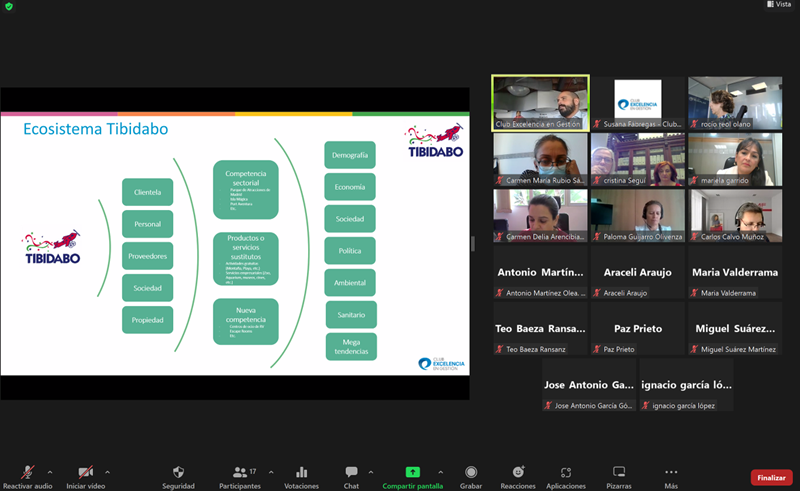The height and width of the screenshot is (491, 800).
Task: Click Competencia sectorial box on slide
Action: coord(246,190)
